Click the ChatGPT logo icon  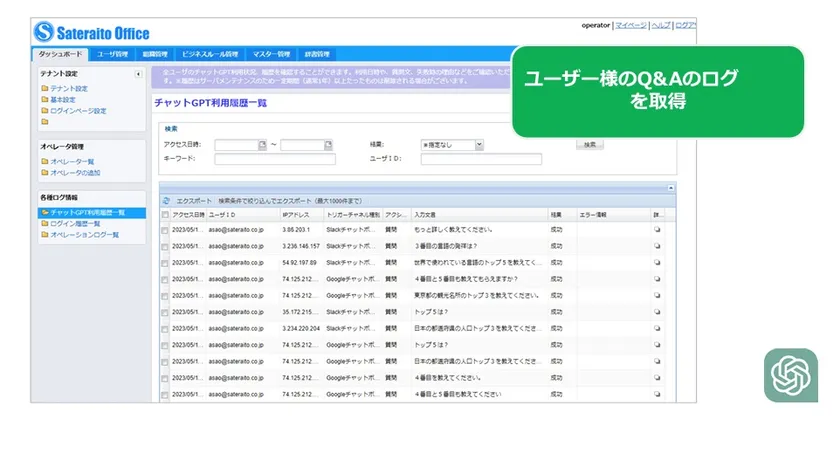791,376
